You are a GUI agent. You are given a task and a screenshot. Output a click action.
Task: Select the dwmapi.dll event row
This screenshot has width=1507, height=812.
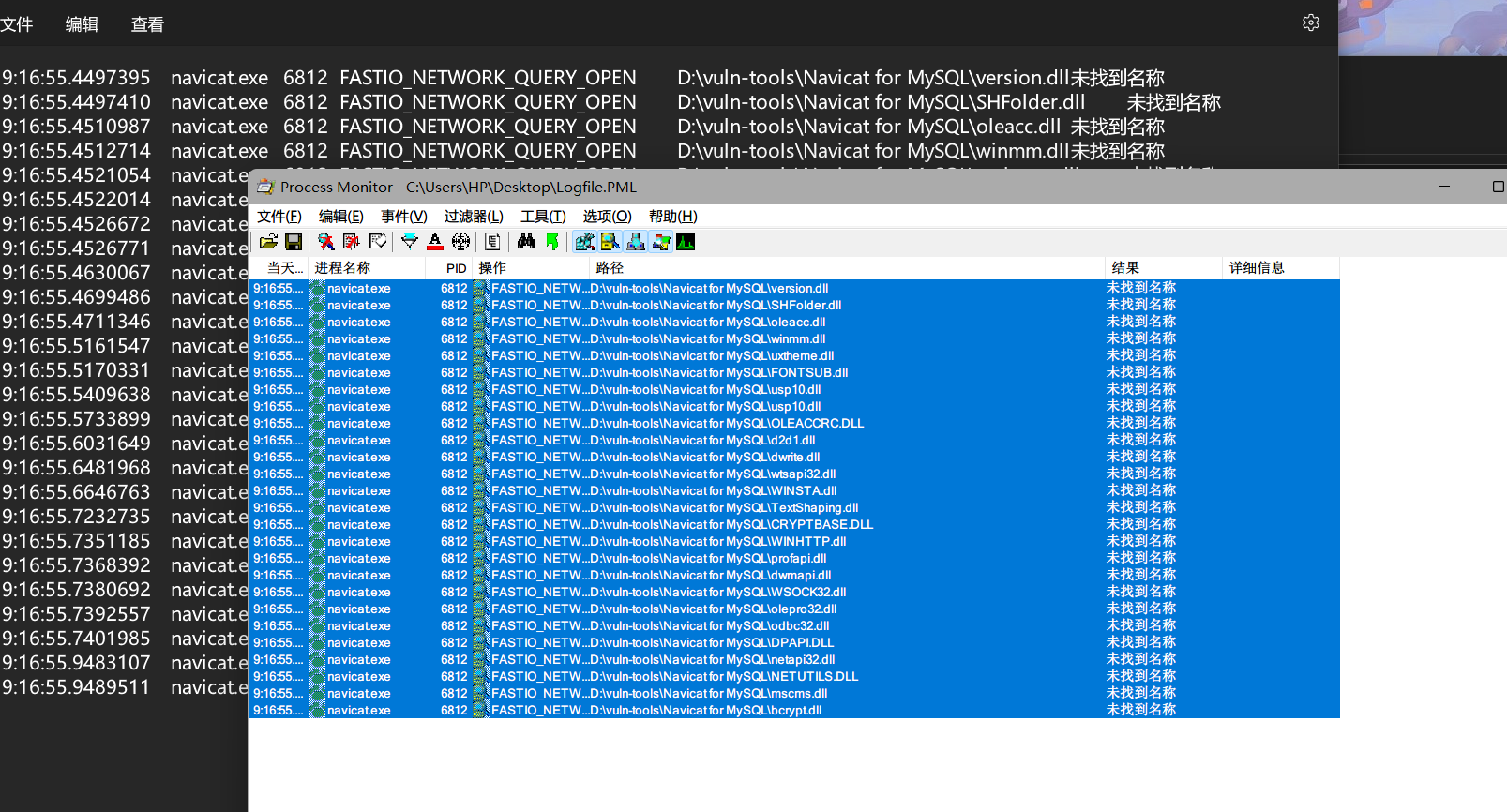point(794,575)
